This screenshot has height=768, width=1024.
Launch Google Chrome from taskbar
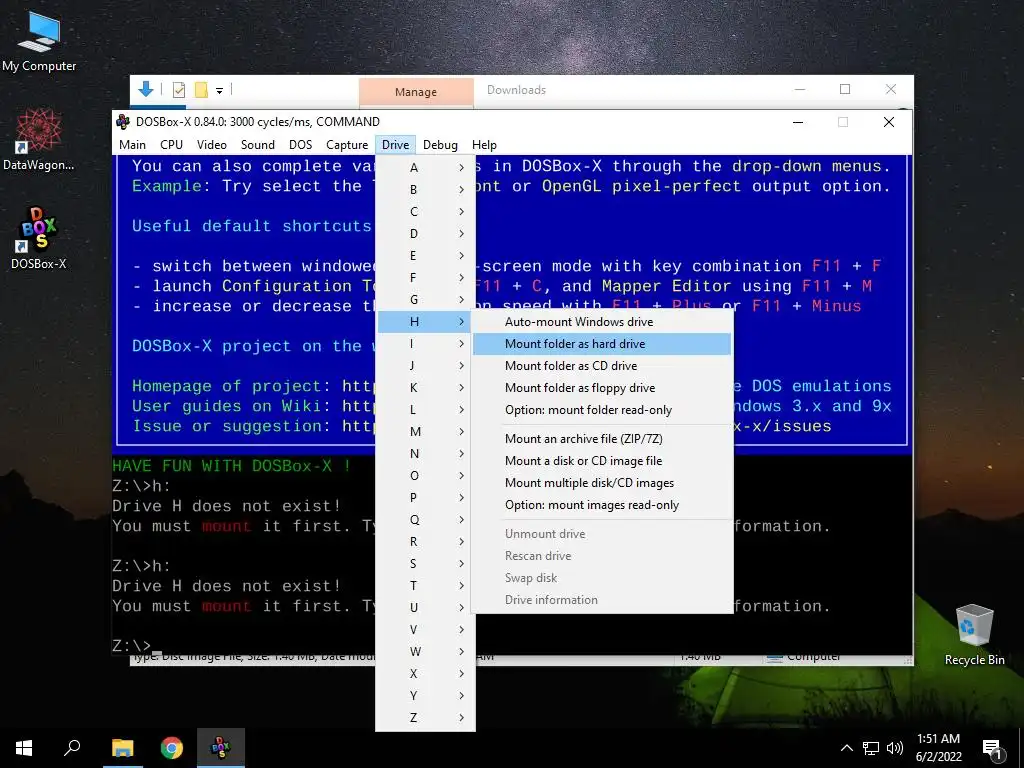[x=172, y=748]
